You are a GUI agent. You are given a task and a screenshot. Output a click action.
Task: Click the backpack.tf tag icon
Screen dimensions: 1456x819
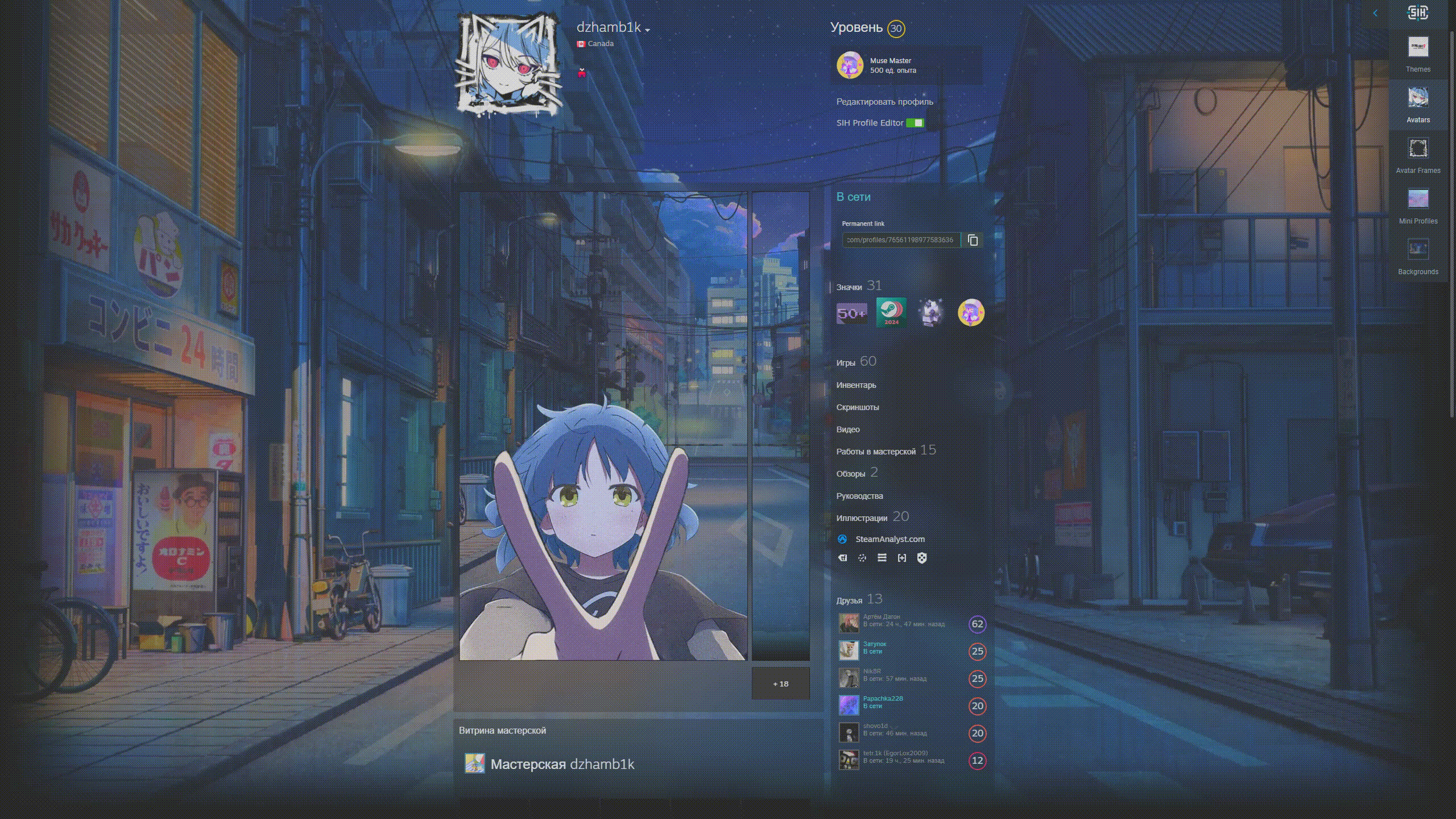pyautogui.click(x=842, y=558)
